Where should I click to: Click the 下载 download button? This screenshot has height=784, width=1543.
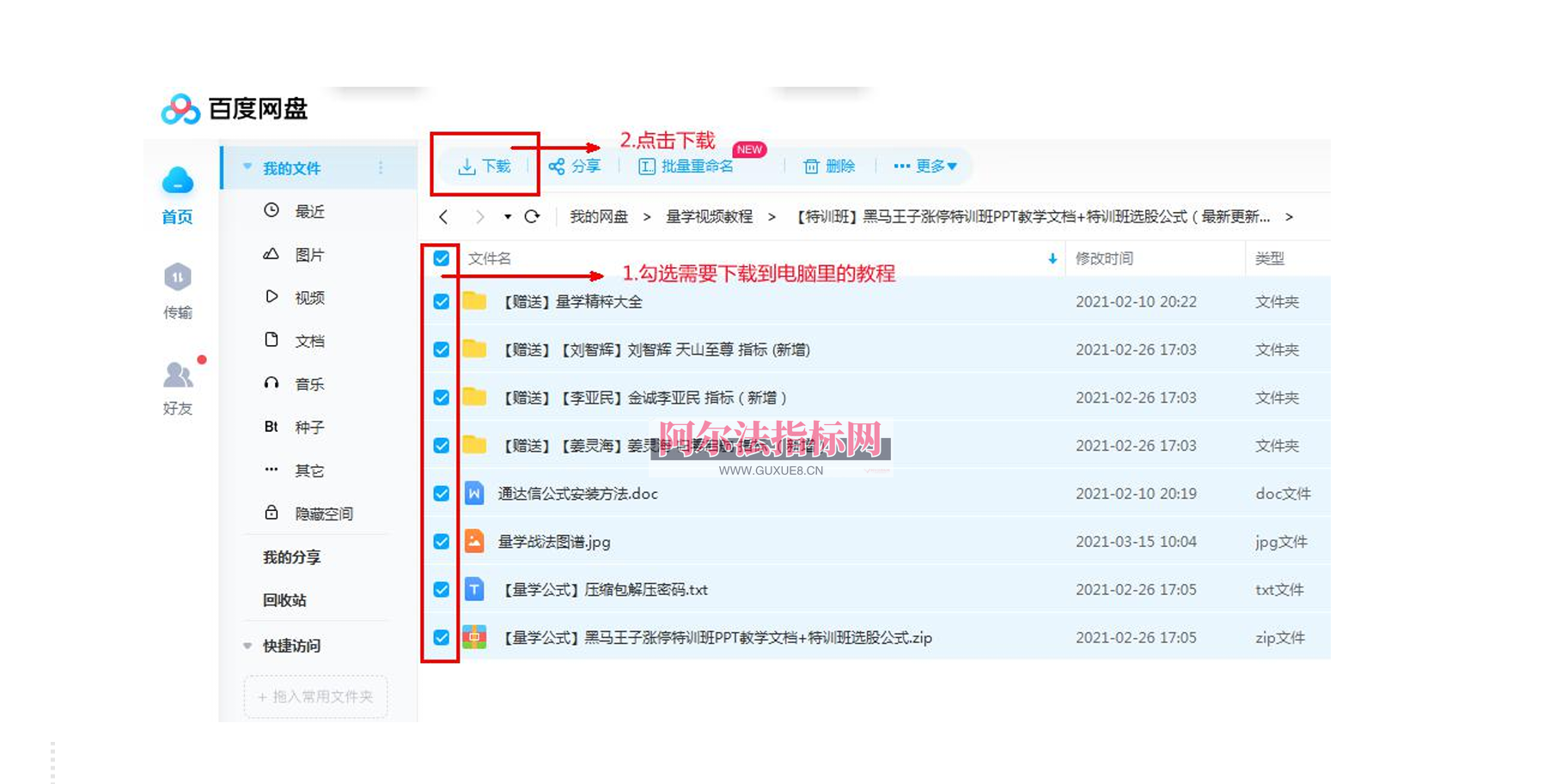click(x=485, y=166)
